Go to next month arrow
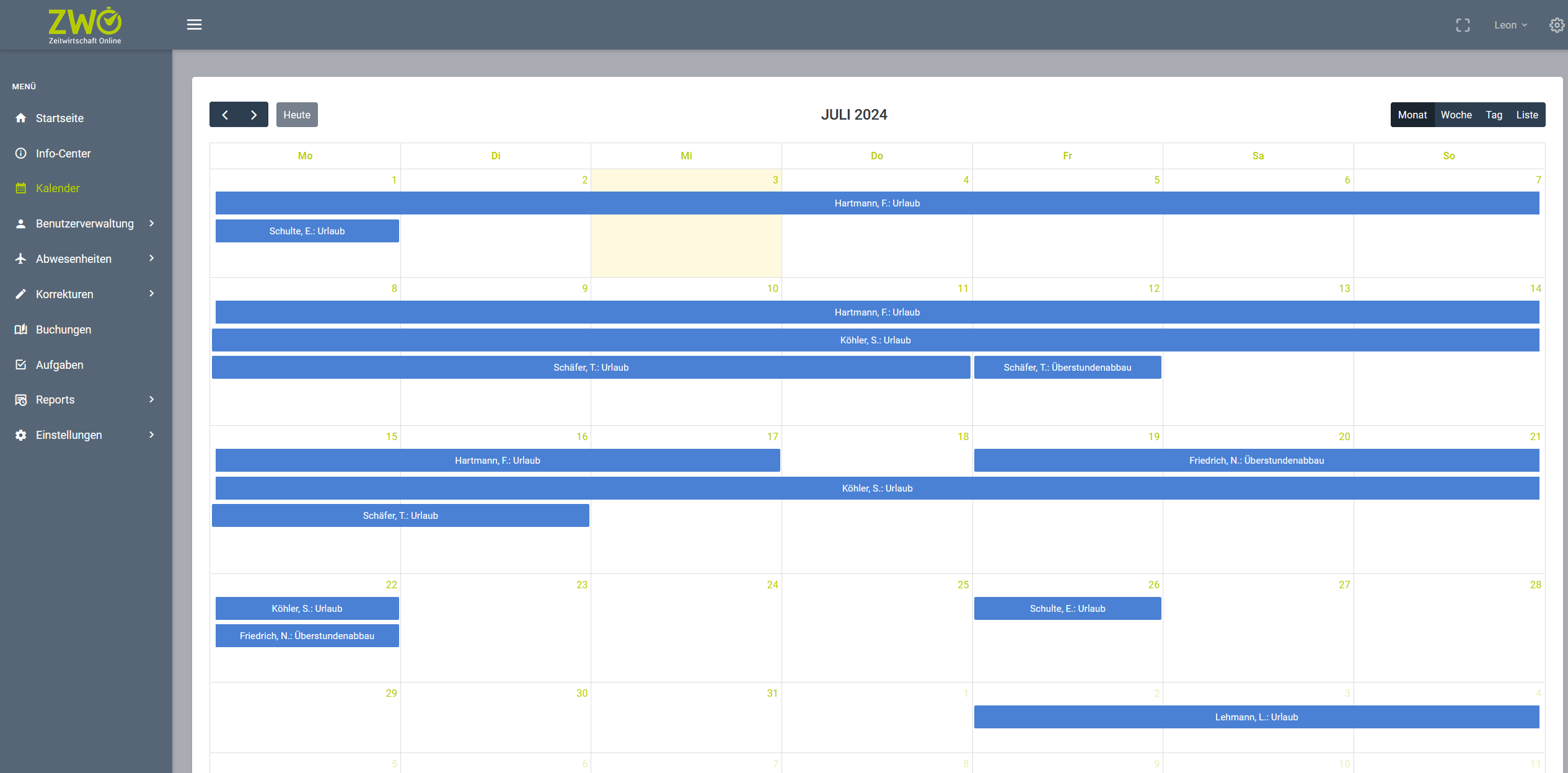 [253, 115]
